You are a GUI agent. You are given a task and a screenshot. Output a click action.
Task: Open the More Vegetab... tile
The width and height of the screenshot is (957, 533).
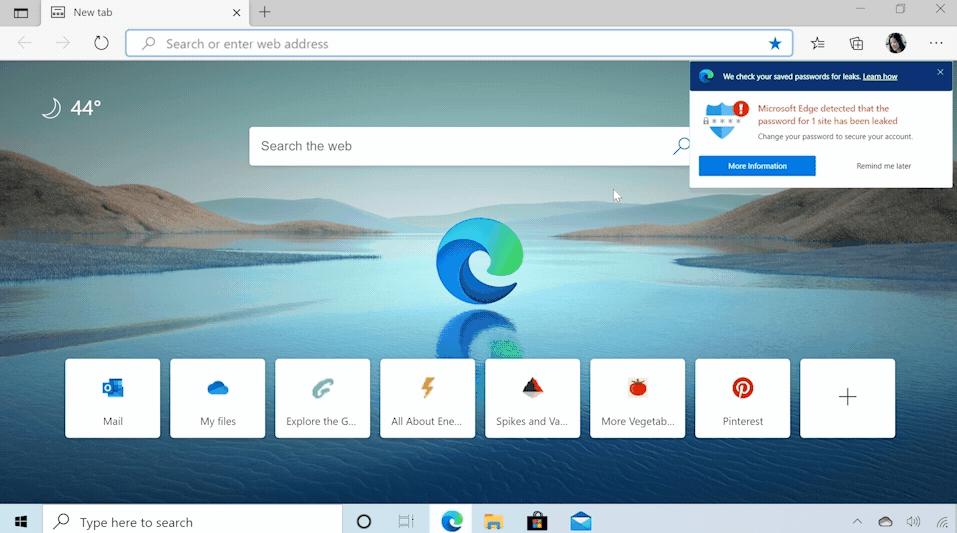coord(637,398)
